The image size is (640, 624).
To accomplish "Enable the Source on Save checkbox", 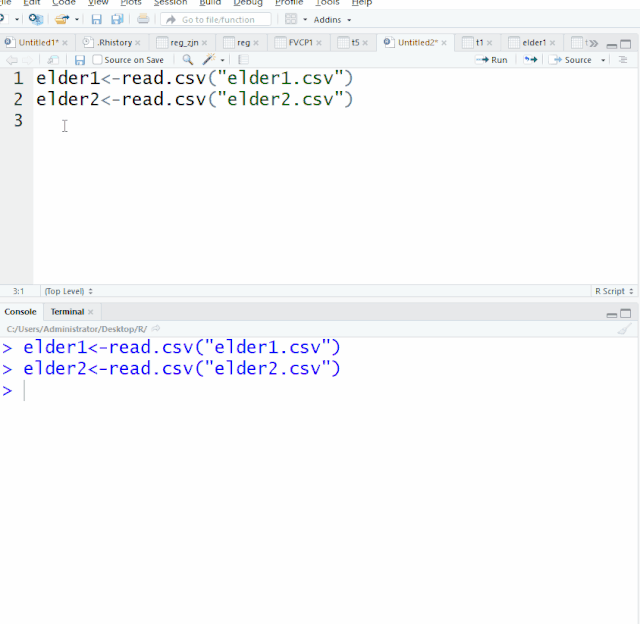I will click(x=97, y=60).
